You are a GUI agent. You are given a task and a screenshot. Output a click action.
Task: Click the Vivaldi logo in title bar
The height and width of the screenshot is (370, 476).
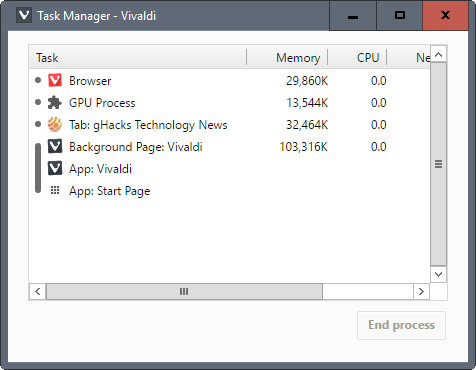coord(24,15)
